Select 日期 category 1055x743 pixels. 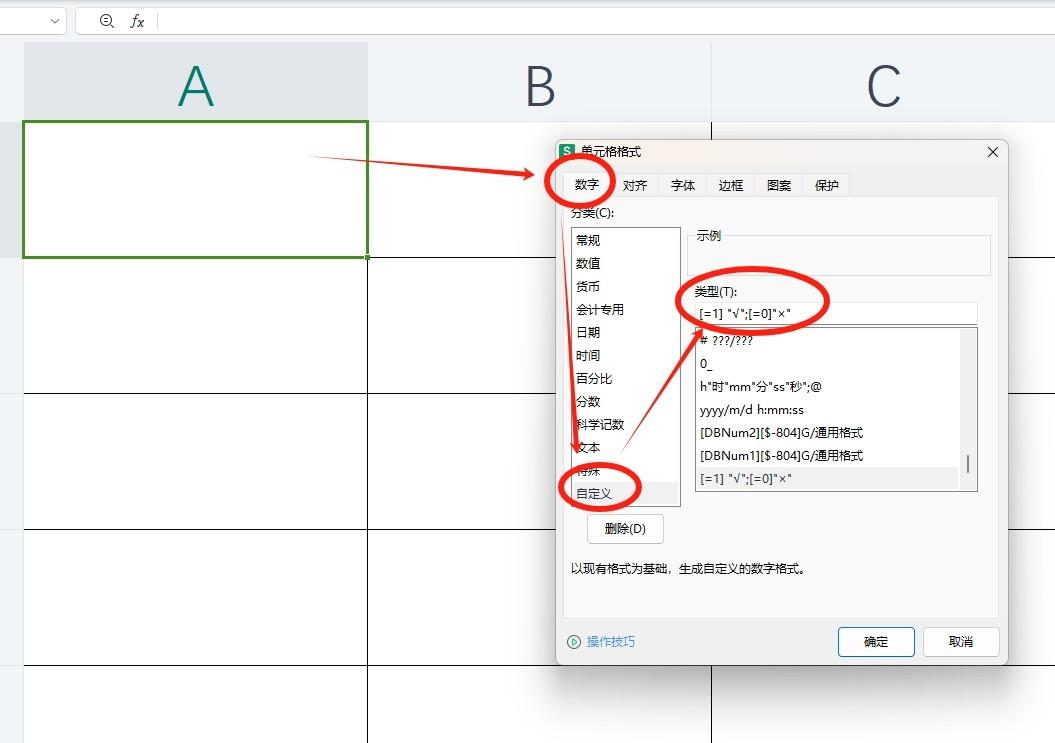click(625, 332)
